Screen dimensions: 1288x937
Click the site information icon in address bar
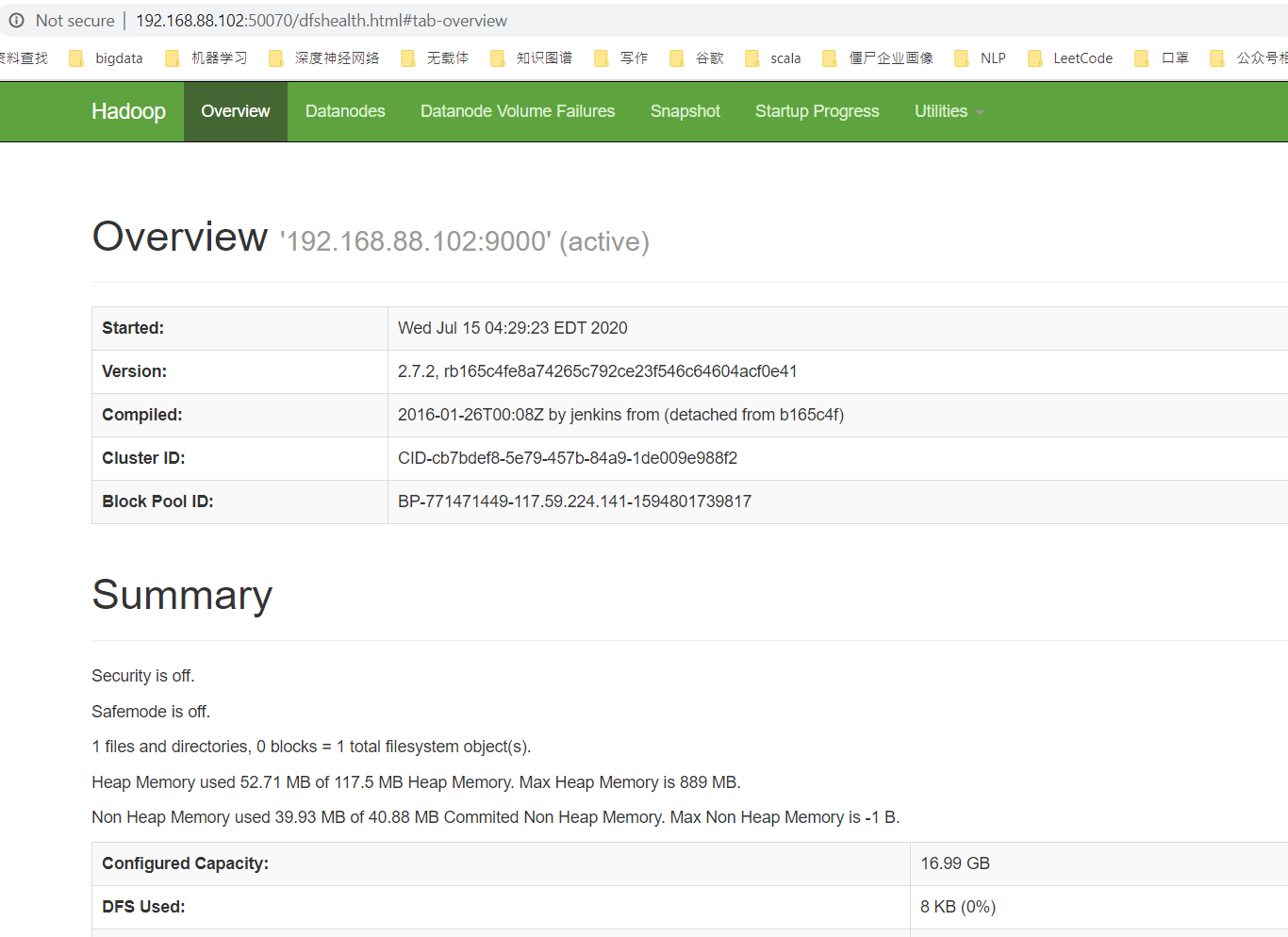pyautogui.click(x=16, y=20)
